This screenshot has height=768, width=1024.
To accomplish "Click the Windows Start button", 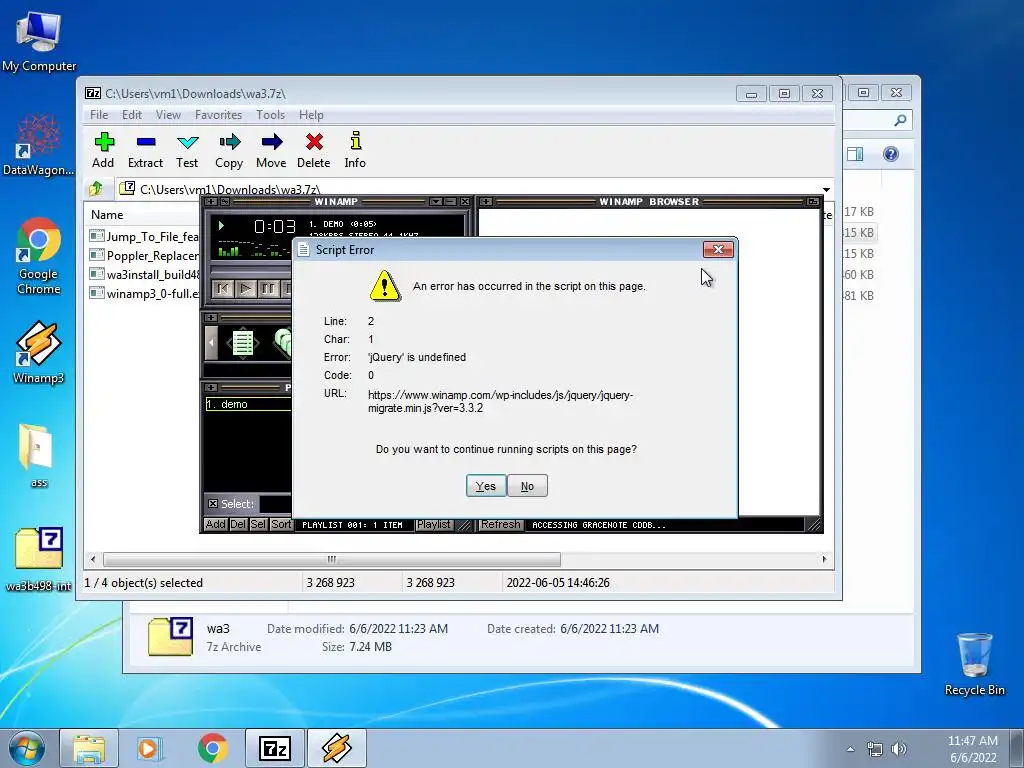I will click(x=27, y=748).
